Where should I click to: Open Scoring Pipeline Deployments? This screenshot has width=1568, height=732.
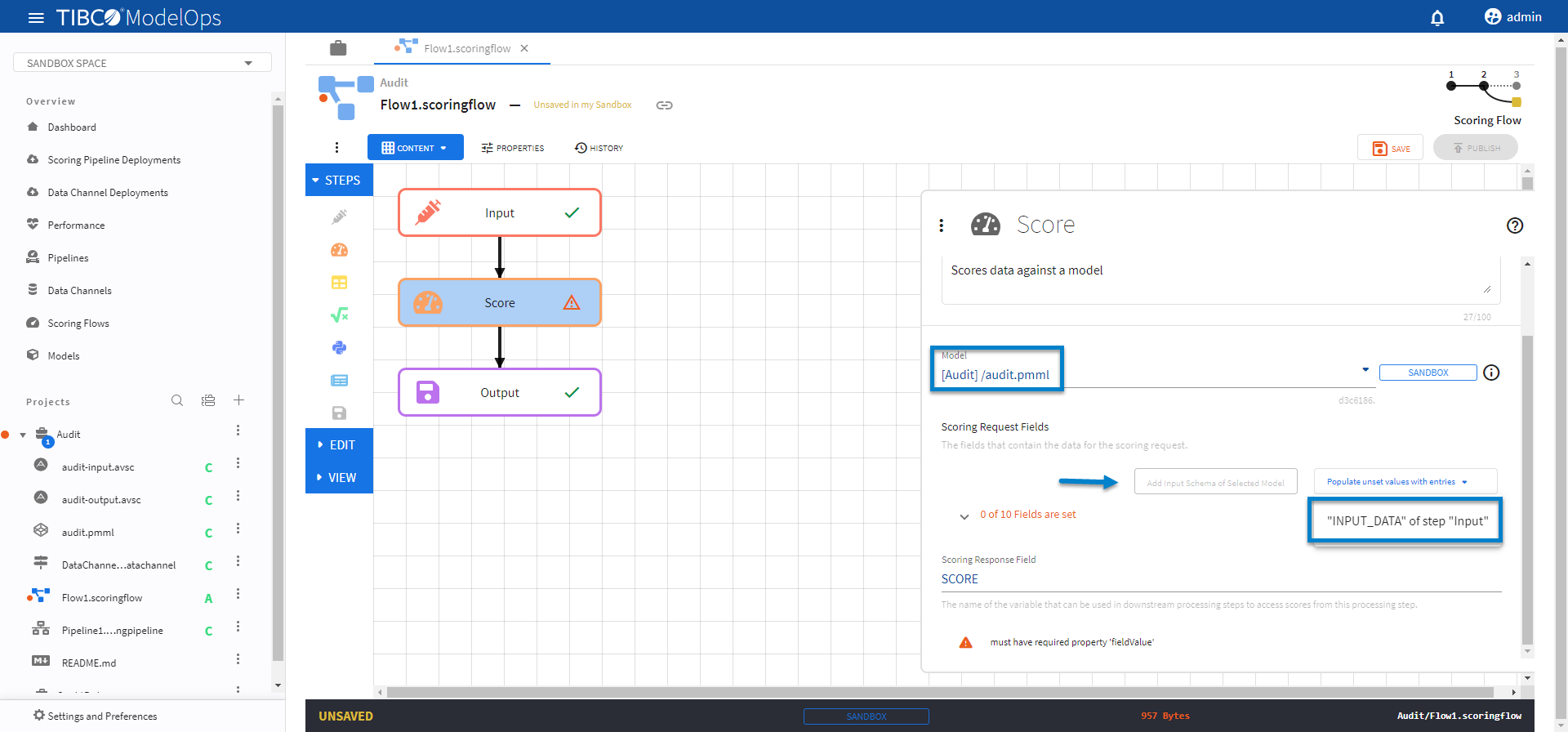[x=114, y=160]
